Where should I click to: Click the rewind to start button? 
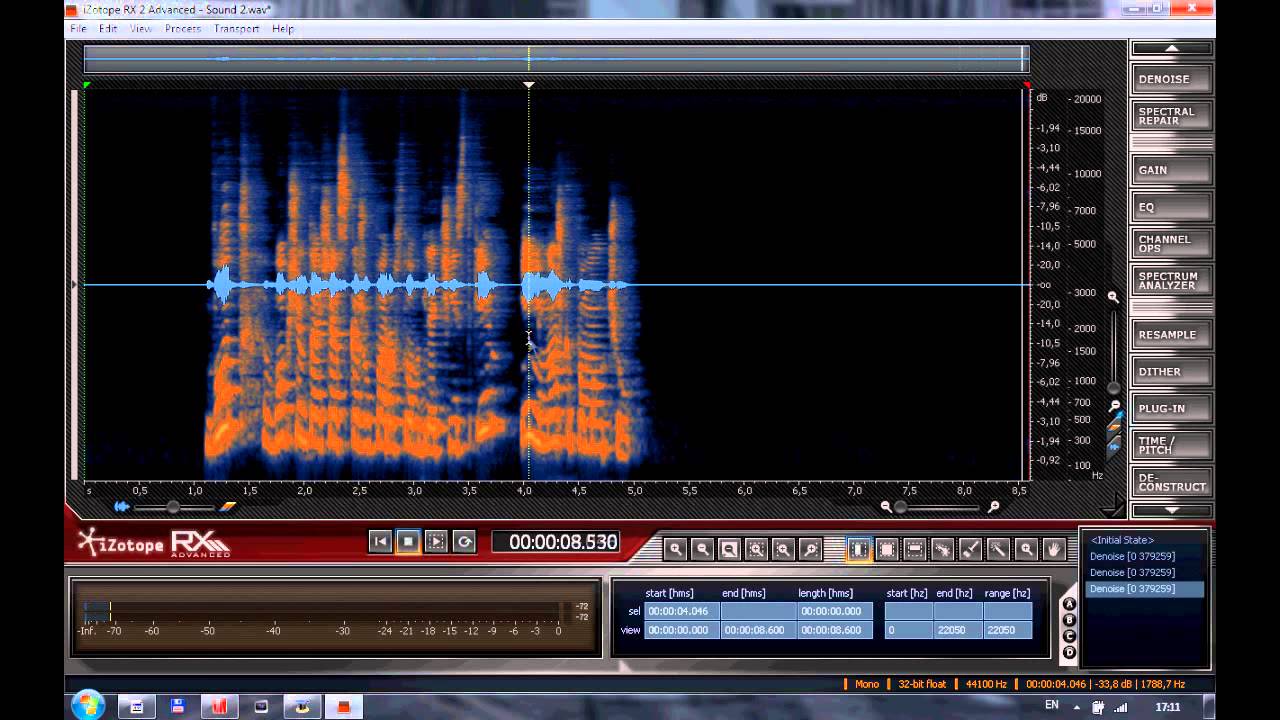(x=380, y=542)
